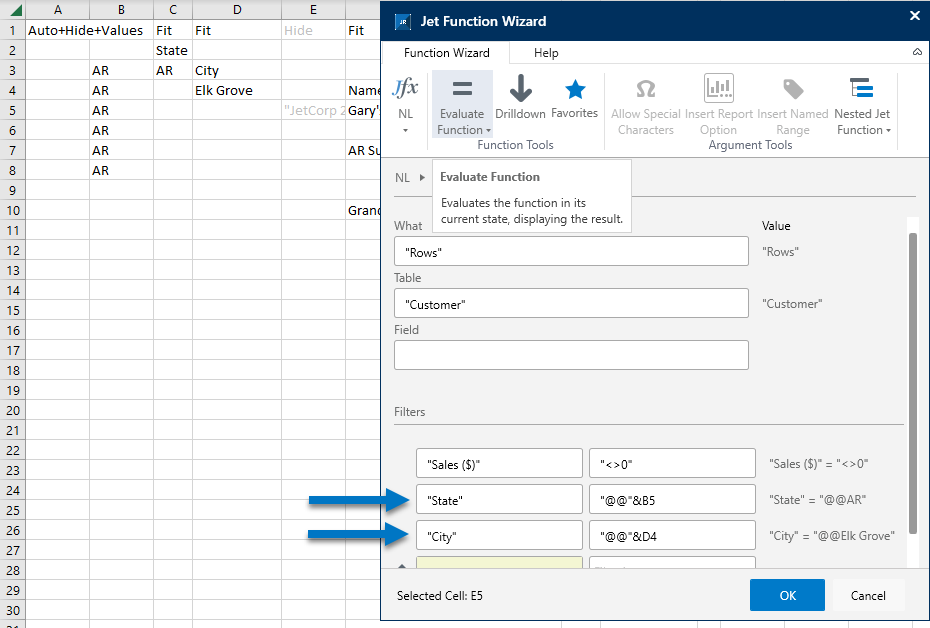Click the Evaluate Function icon
This screenshot has width=930, height=628.
(462, 89)
